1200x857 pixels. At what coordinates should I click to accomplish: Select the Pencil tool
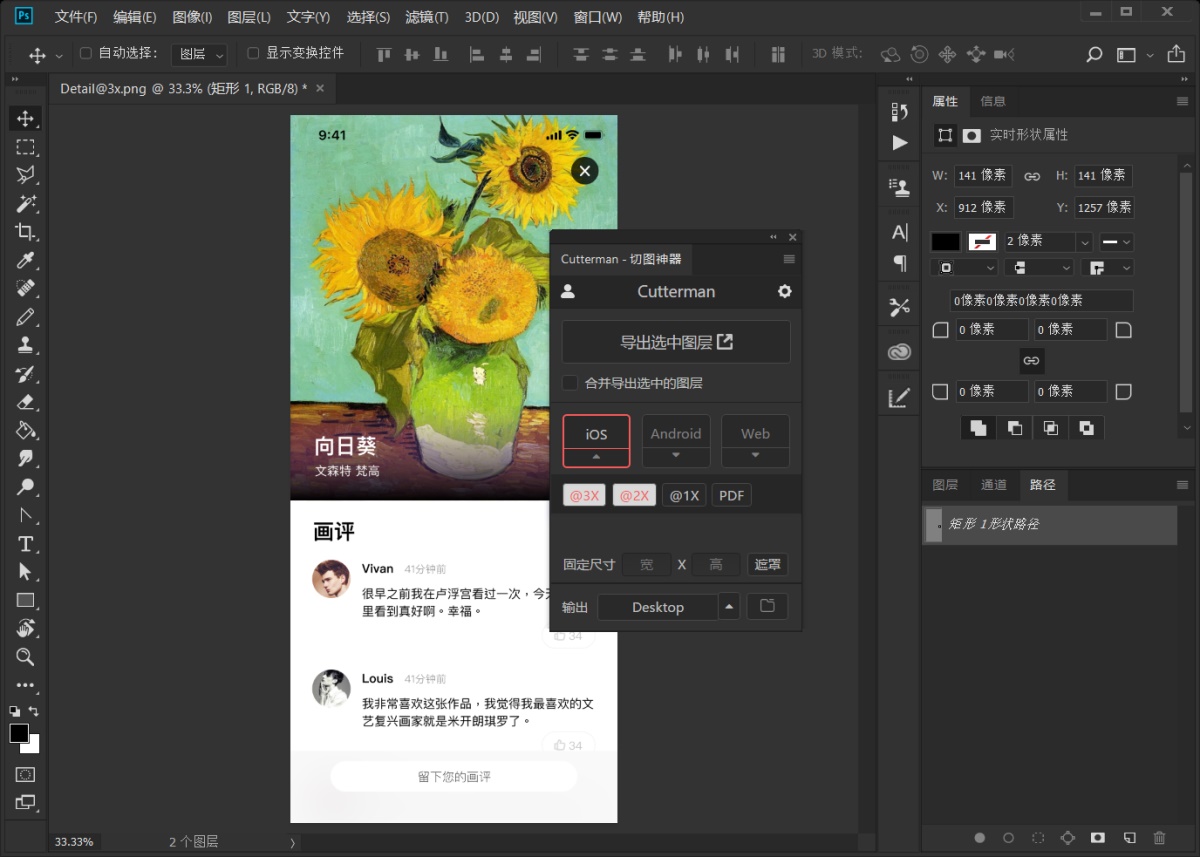[25, 317]
